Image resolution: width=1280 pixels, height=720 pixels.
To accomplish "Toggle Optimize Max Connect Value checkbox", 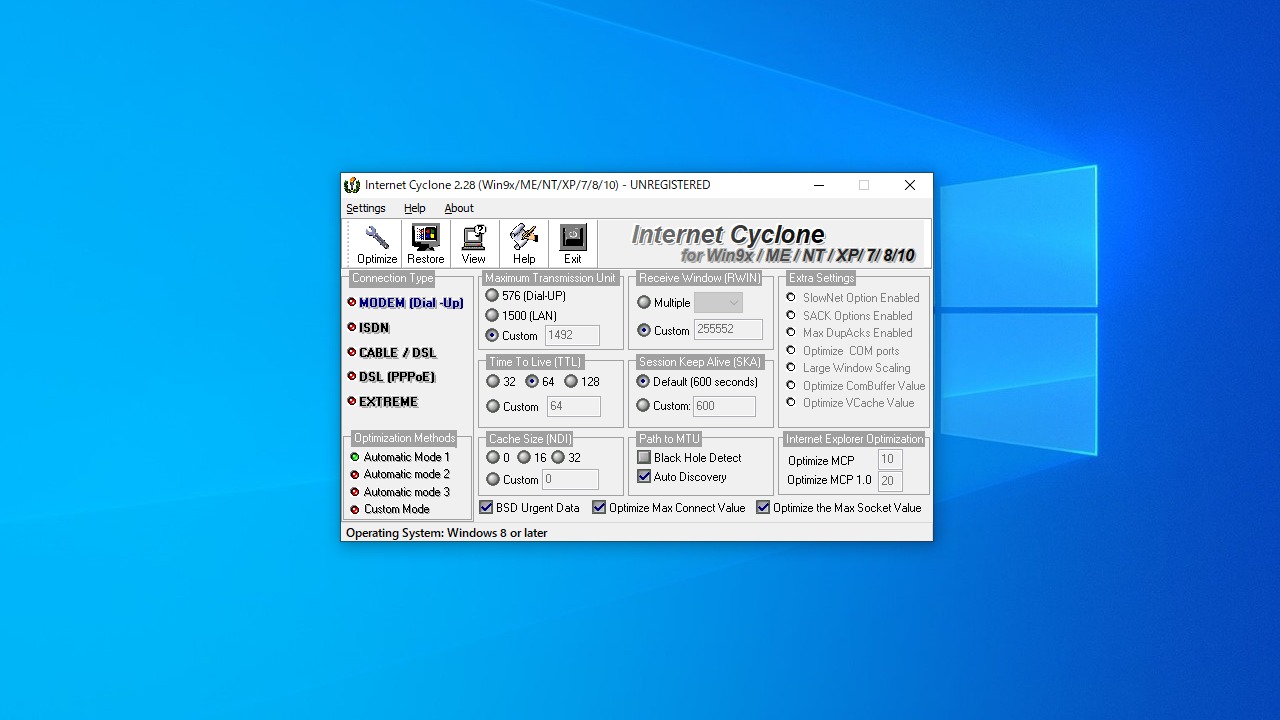I will (600, 508).
